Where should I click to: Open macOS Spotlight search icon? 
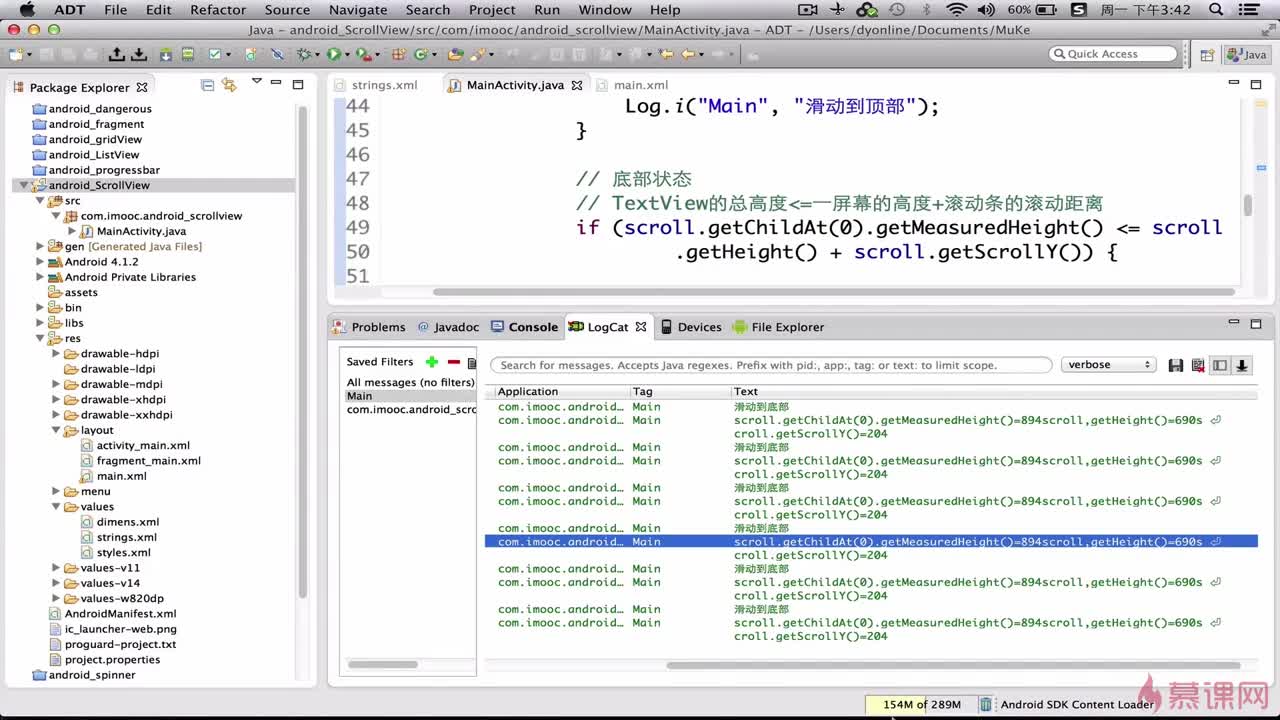click(1215, 10)
